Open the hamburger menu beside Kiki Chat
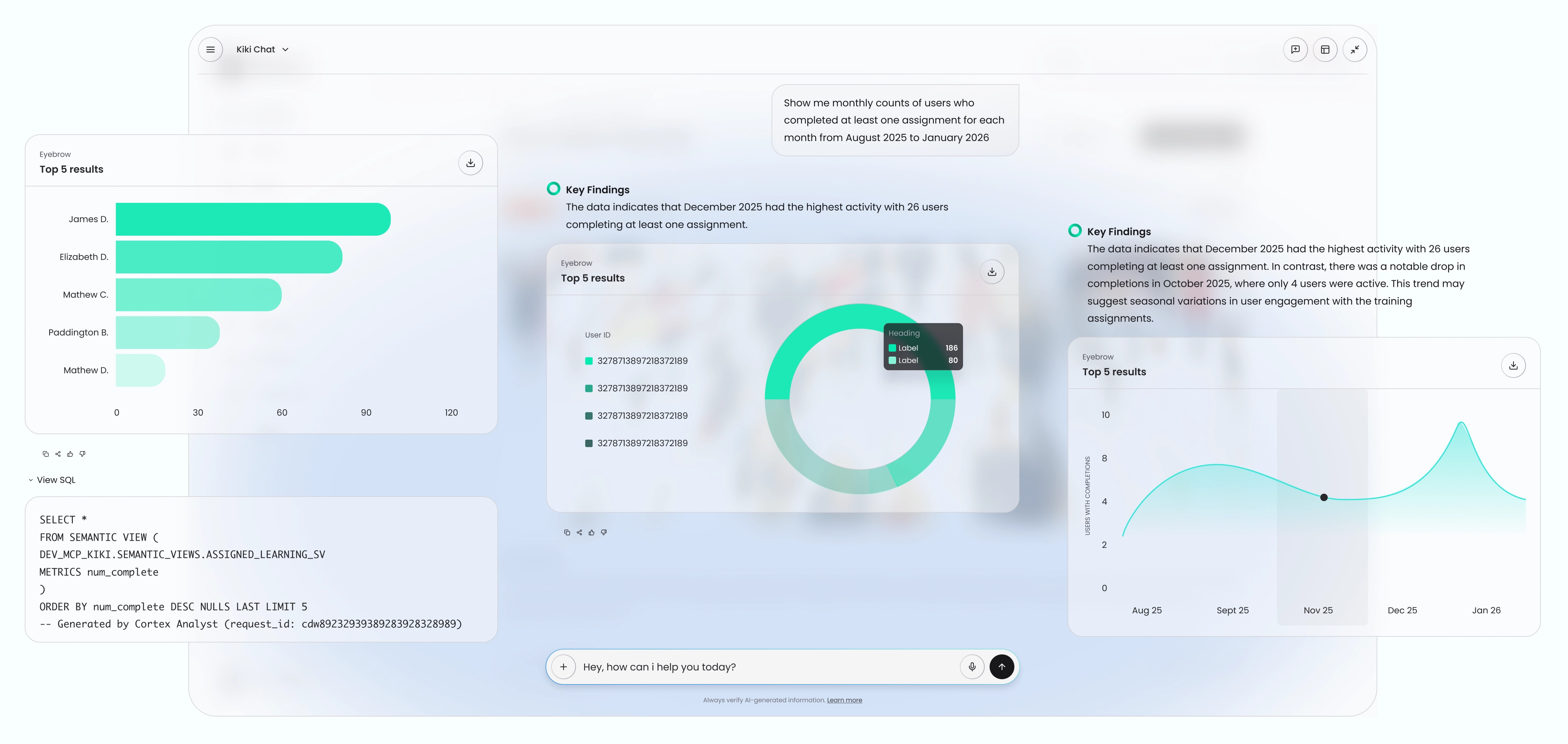The height and width of the screenshot is (744, 1568). 210,49
